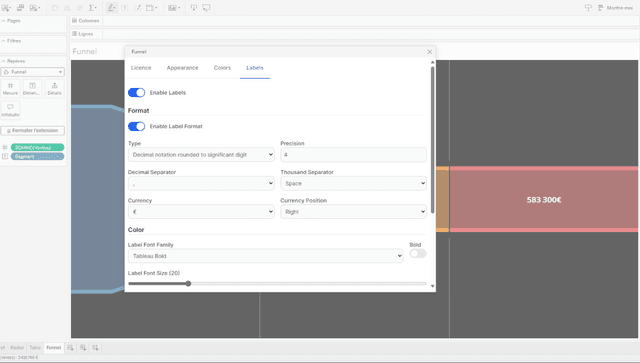Close the Funnel dialog
The width and height of the screenshot is (640, 363).
pyautogui.click(x=429, y=52)
